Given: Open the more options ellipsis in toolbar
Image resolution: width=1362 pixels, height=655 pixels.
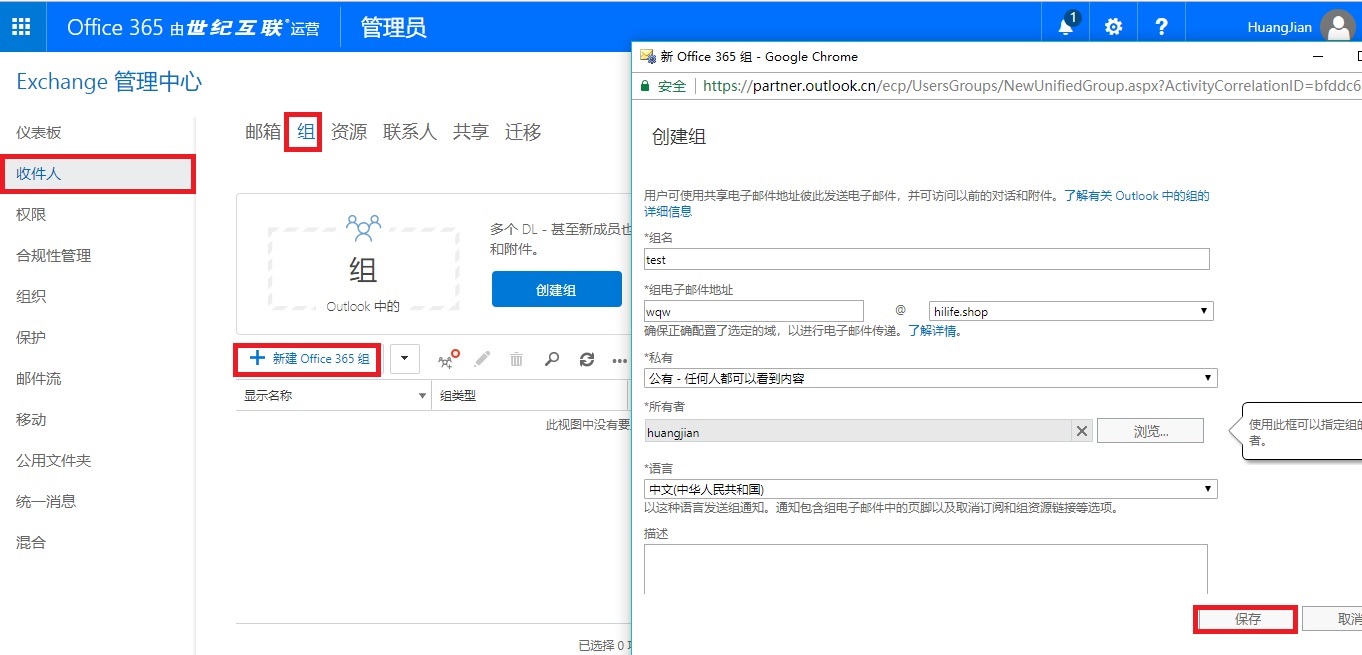Looking at the screenshot, I should pyautogui.click(x=620, y=361).
